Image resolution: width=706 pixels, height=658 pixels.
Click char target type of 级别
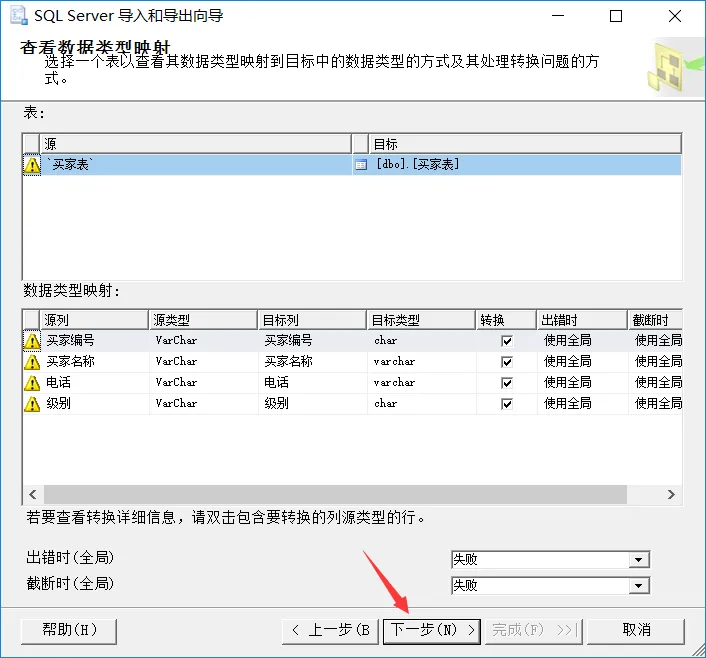pos(421,404)
